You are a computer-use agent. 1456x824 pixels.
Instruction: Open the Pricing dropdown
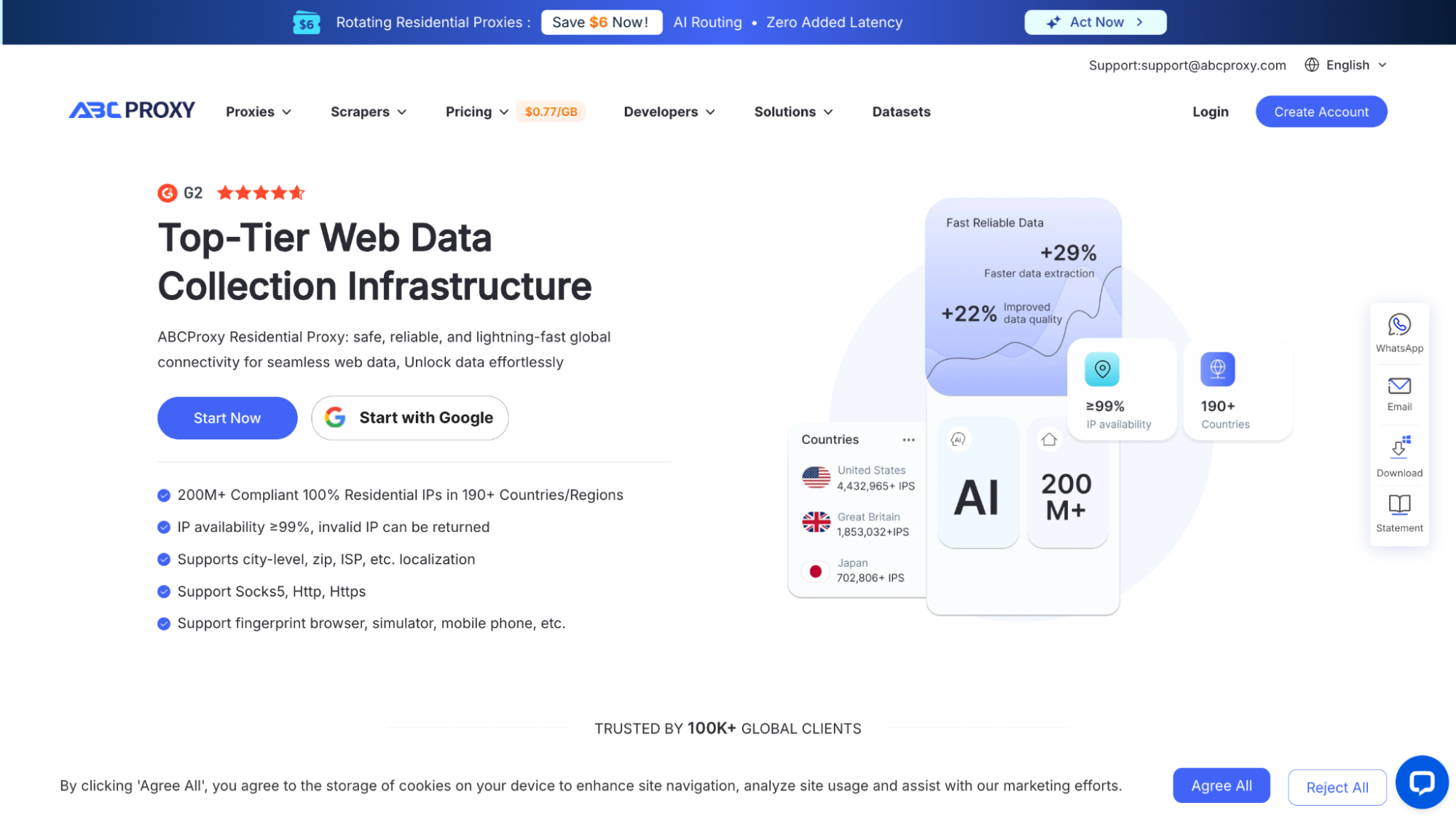pos(477,111)
